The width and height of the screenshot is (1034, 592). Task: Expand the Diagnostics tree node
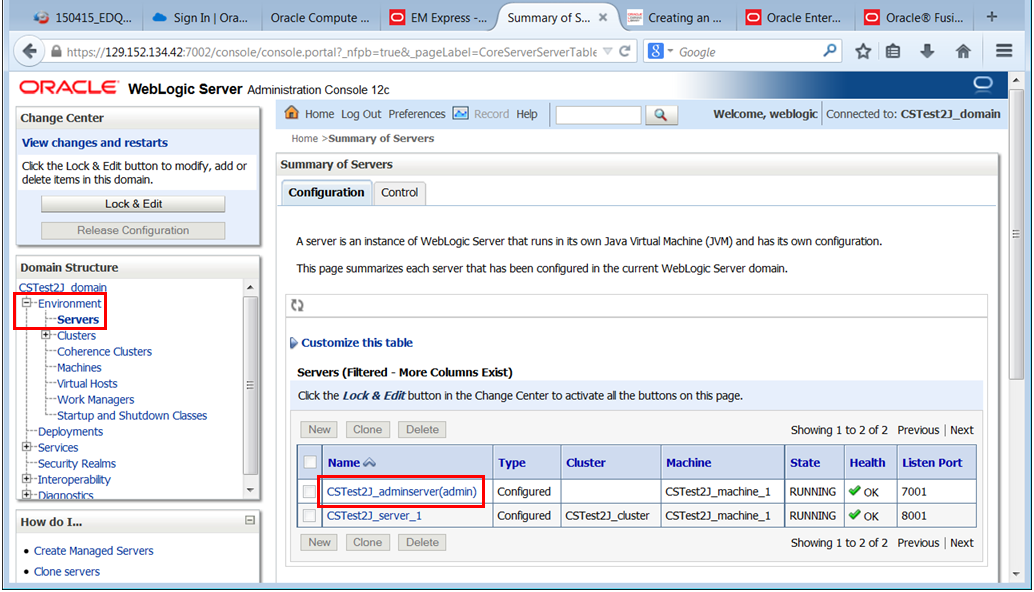27,494
